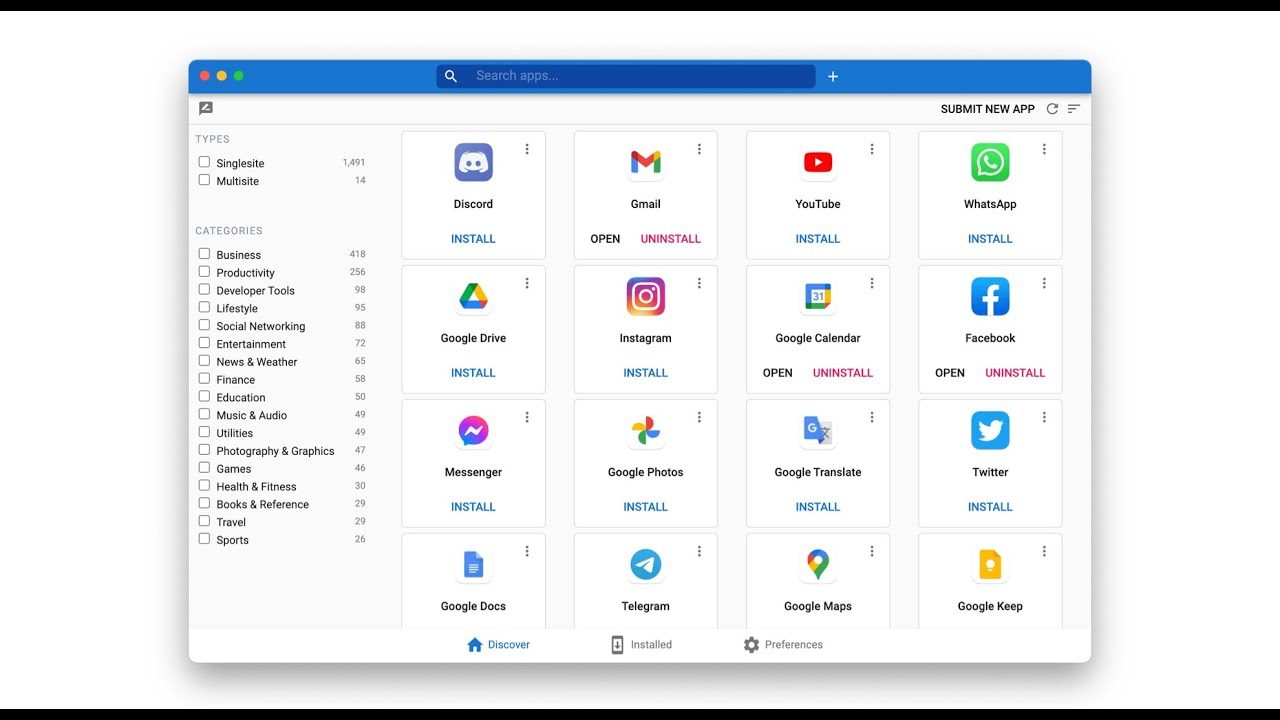Click the Discord app icon
The height and width of the screenshot is (720, 1280).
[473, 162]
